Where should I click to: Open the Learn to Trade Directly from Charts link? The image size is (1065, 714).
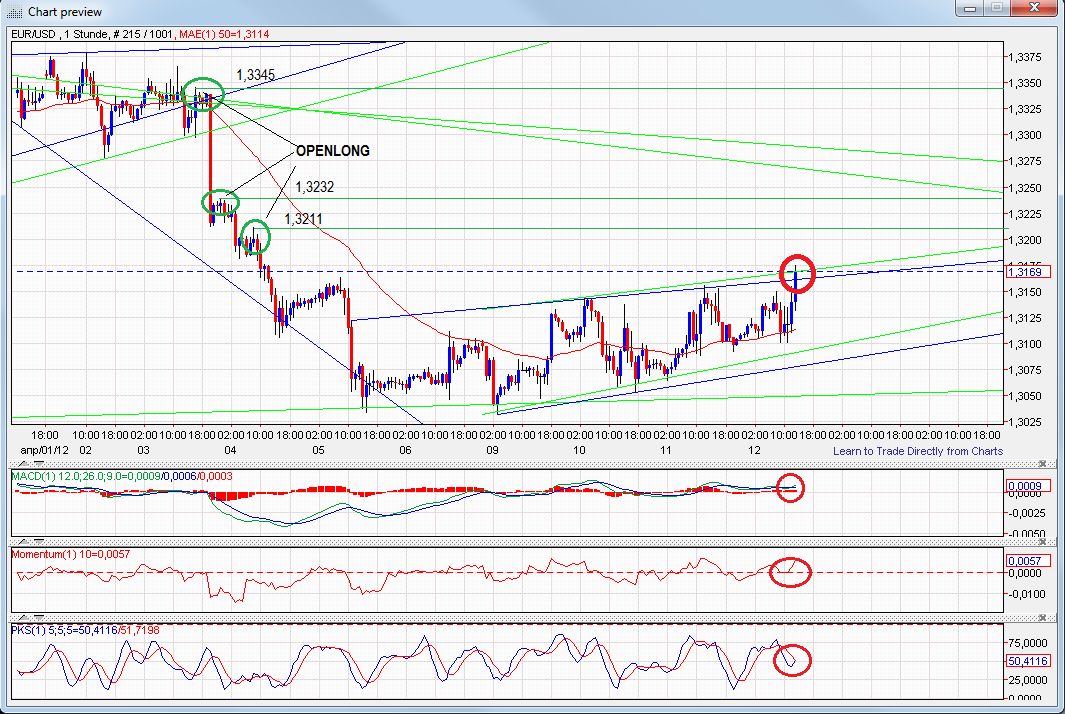(918, 451)
